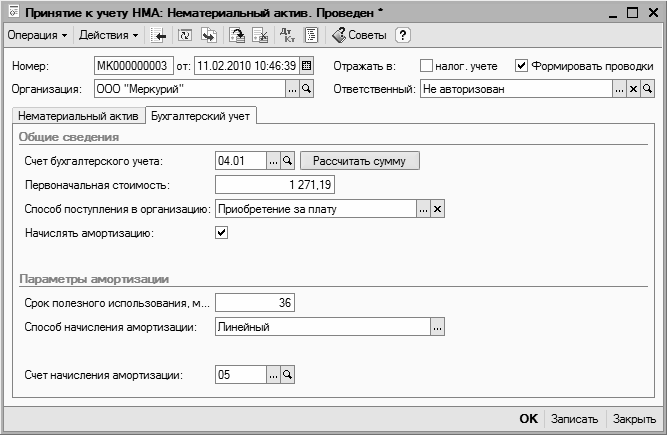Clear the Ответственный field with the X icon
Viewport: 667px width, 435px height.
pyautogui.click(x=633, y=89)
